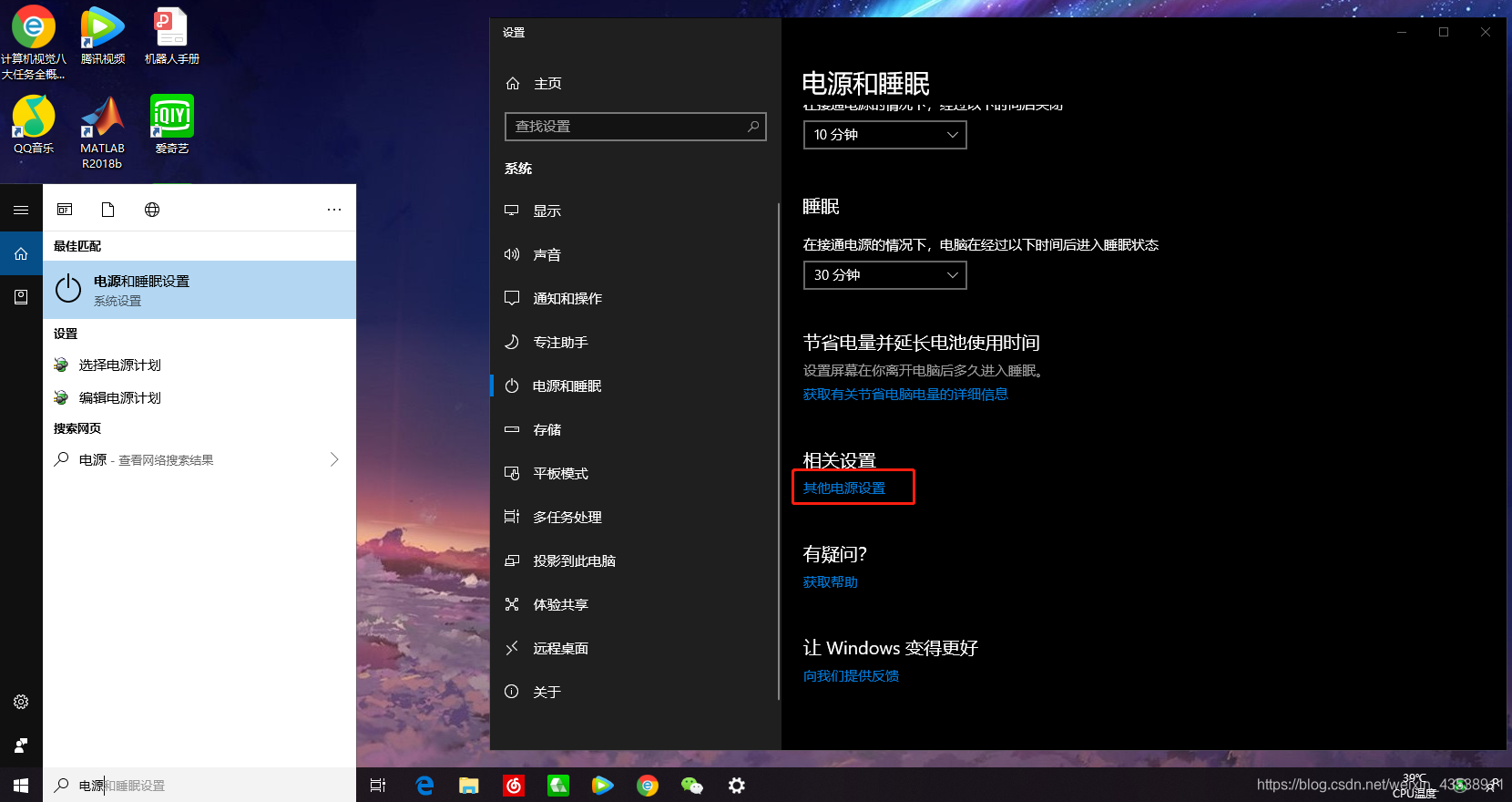Select 平板模式 in the settings sidebar

(635, 473)
